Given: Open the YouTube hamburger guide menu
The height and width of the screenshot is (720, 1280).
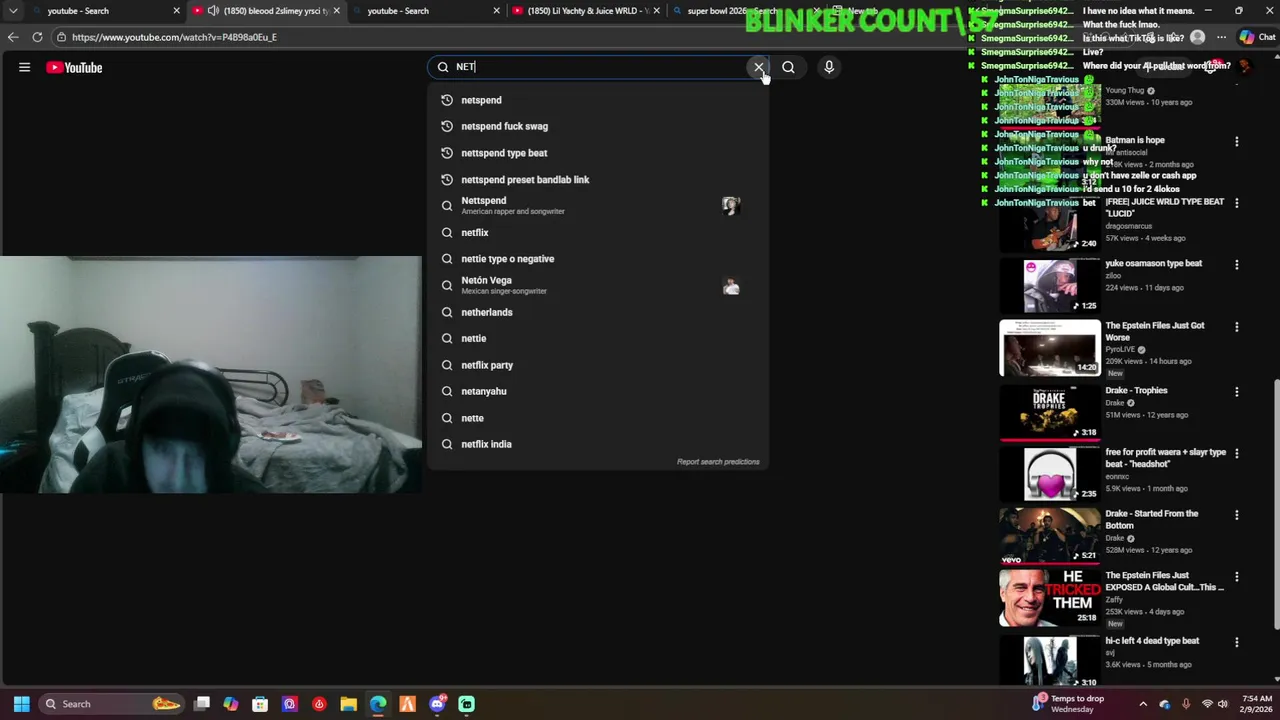Looking at the screenshot, I should pos(24,67).
